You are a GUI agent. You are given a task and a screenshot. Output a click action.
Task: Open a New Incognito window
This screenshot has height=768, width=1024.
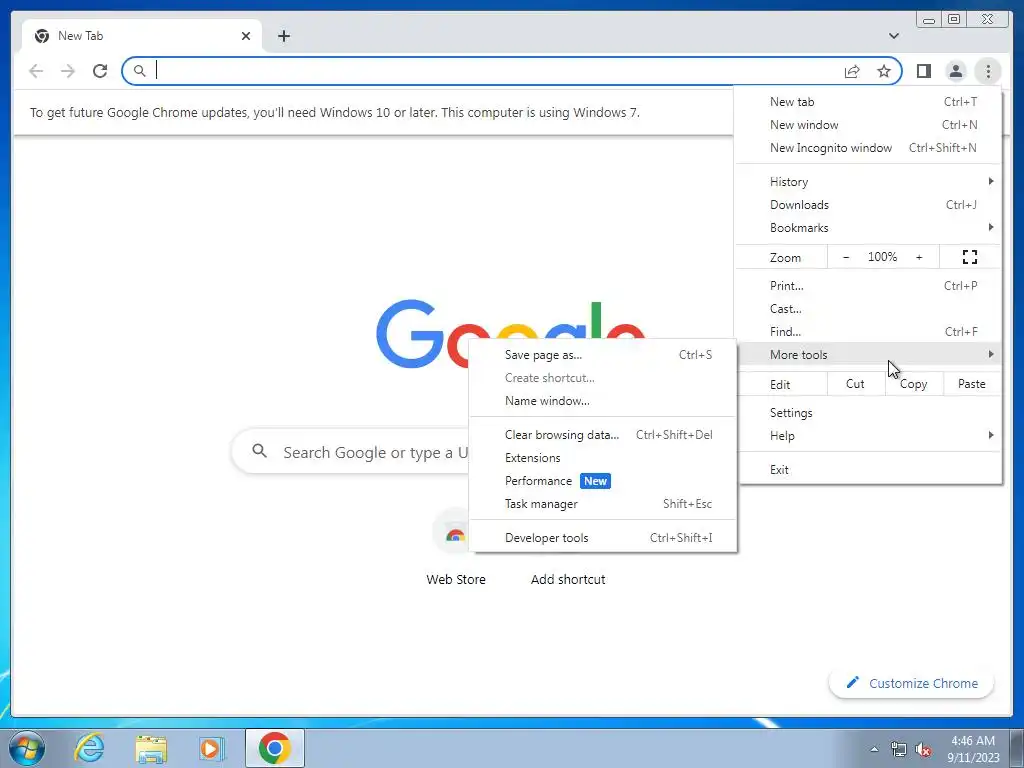[869, 148]
